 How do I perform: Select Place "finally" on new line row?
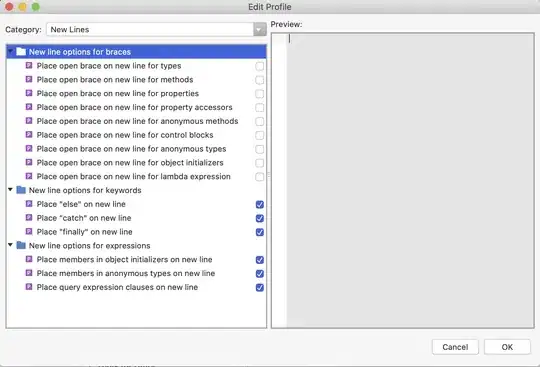(136, 232)
